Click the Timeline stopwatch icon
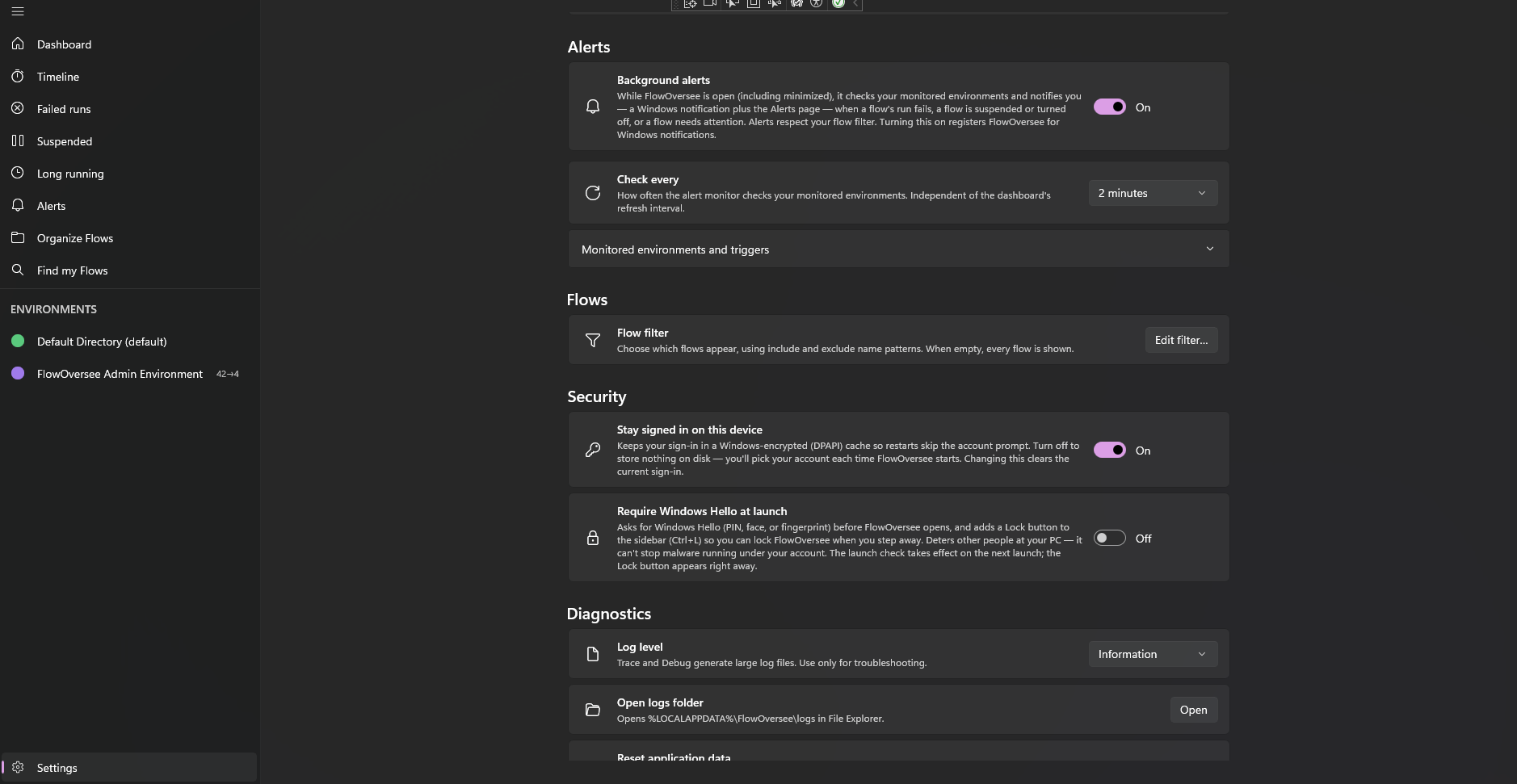This screenshot has width=1517, height=784. 18,76
